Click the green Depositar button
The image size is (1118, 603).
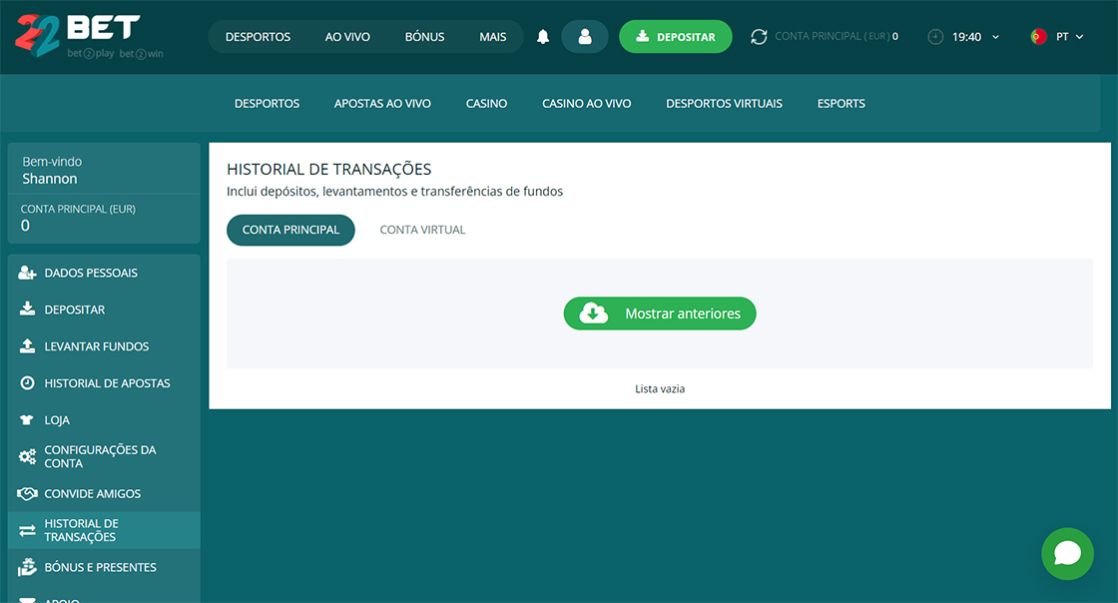(676, 35)
